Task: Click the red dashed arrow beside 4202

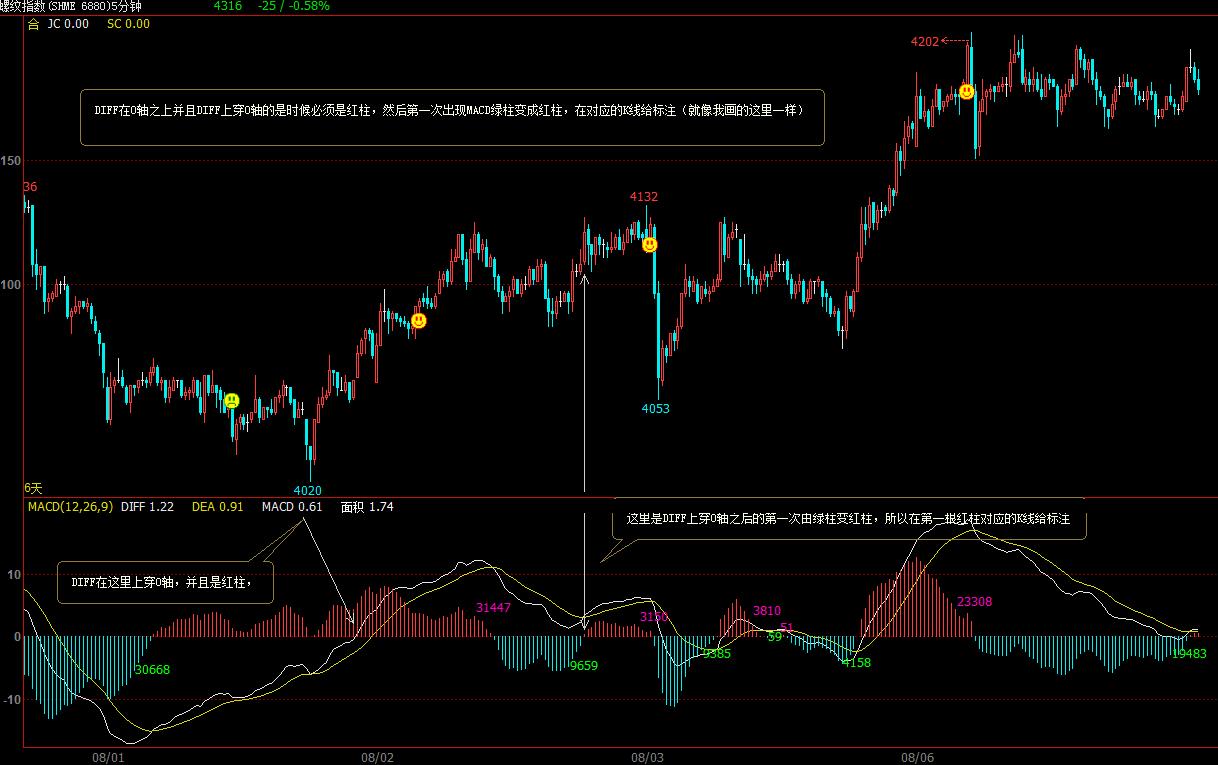Action: [956, 41]
